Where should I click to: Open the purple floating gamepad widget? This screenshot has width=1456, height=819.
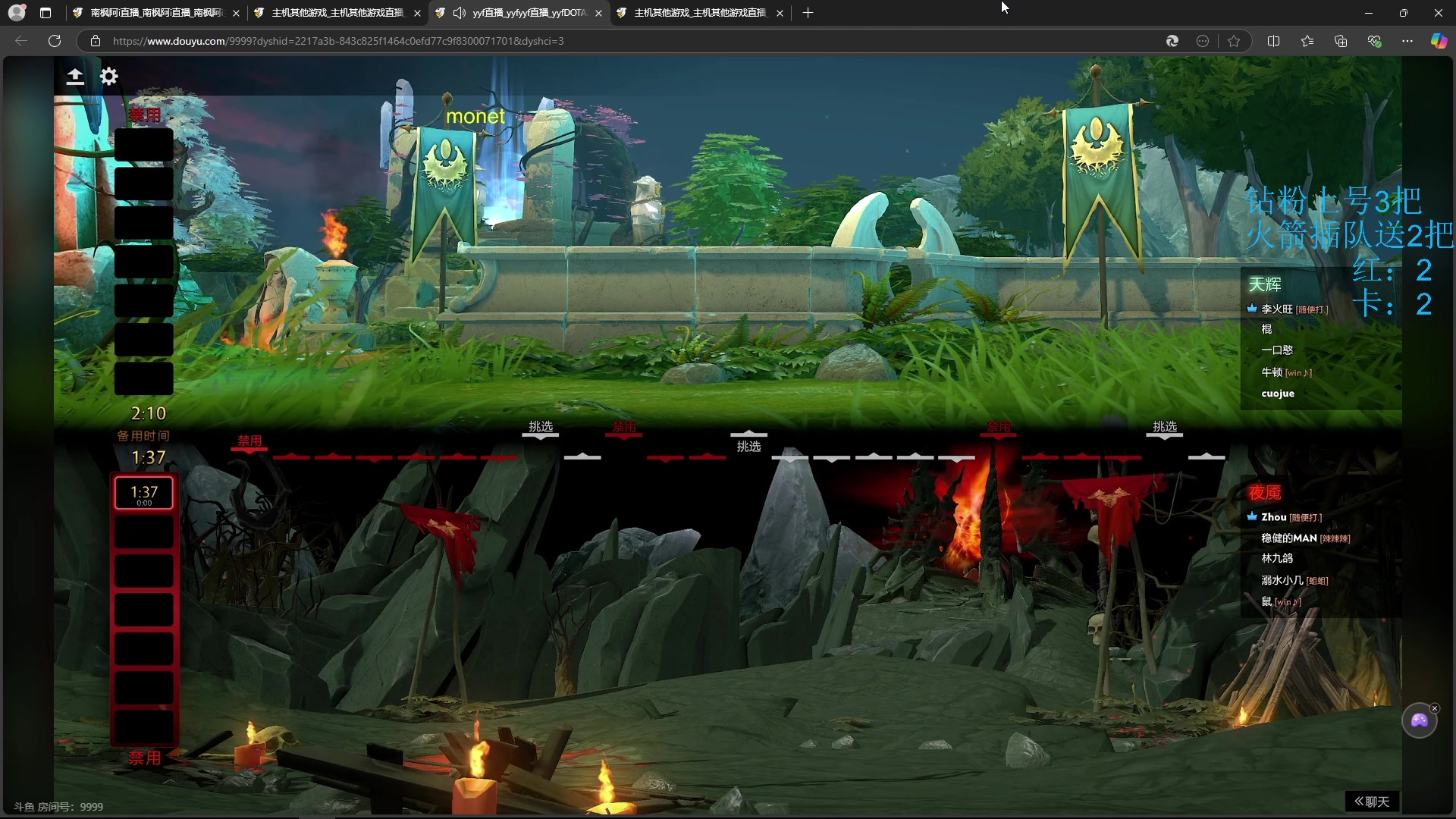(x=1419, y=720)
